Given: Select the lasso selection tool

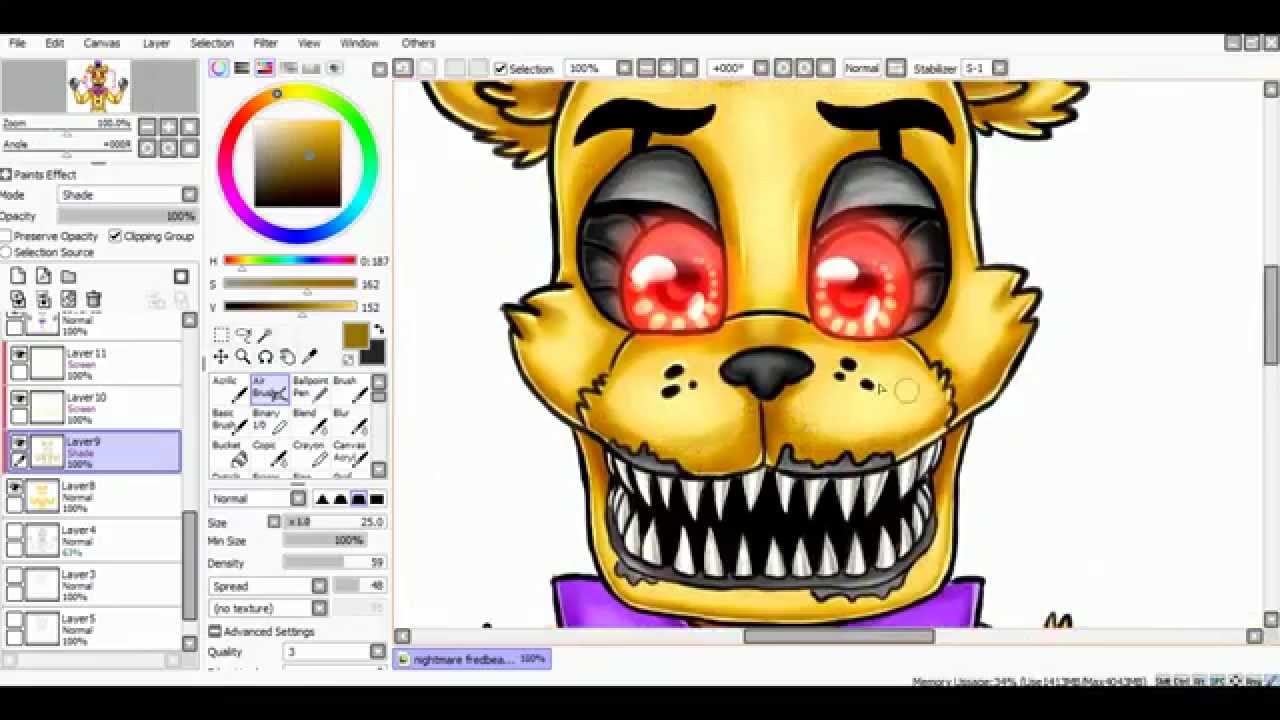Looking at the screenshot, I should pos(243,335).
